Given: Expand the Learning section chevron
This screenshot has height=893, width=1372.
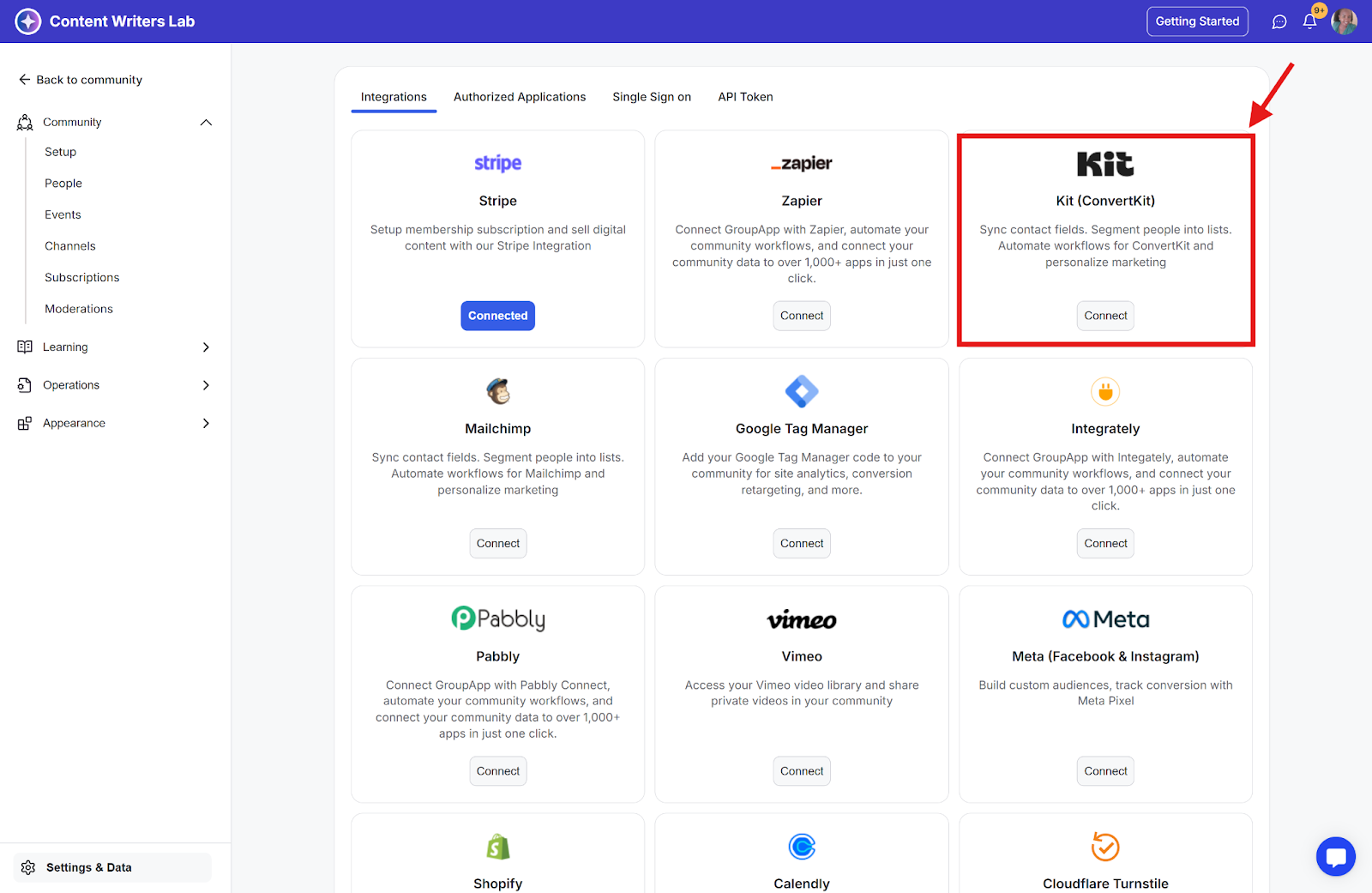Looking at the screenshot, I should (x=206, y=347).
